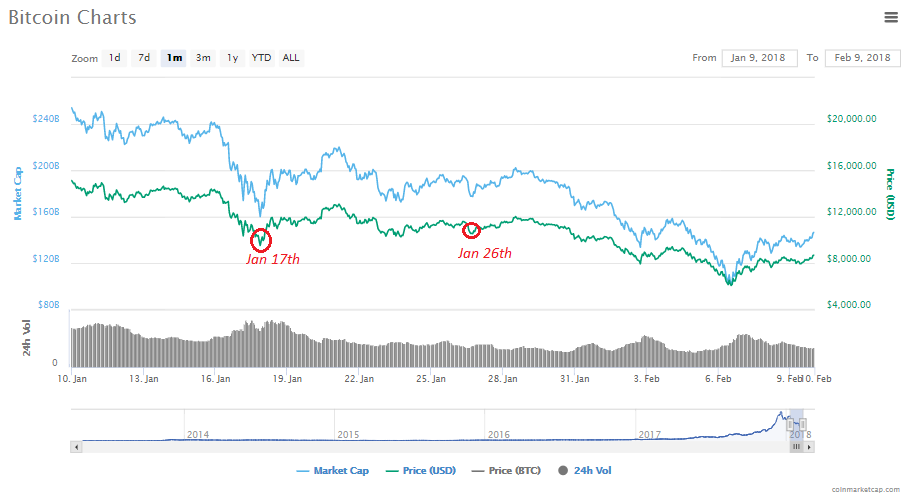Edit the From date field Jan 9, 2018
Screen dimensions: 912x496
pos(759,58)
